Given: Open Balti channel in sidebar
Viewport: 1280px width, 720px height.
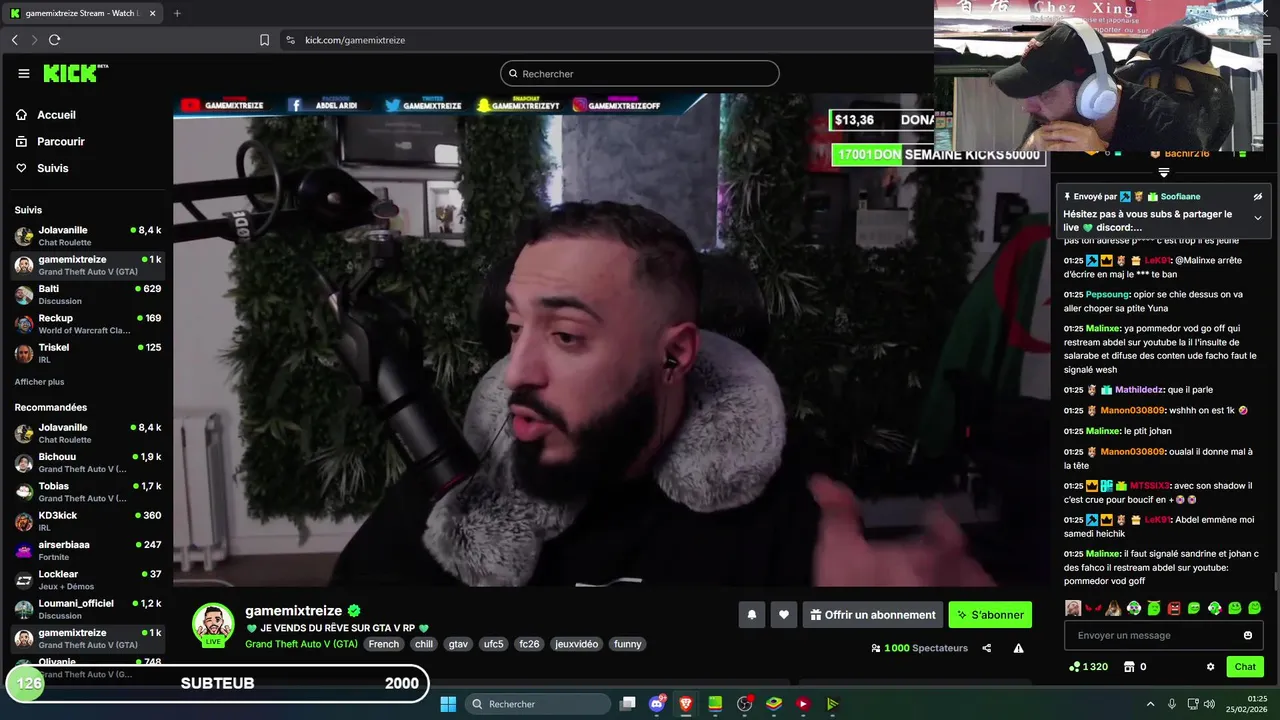Looking at the screenshot, I should coord(87,294).
